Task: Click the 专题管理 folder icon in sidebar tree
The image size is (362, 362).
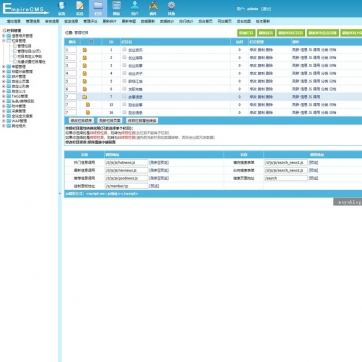Action: pos(9,67)
